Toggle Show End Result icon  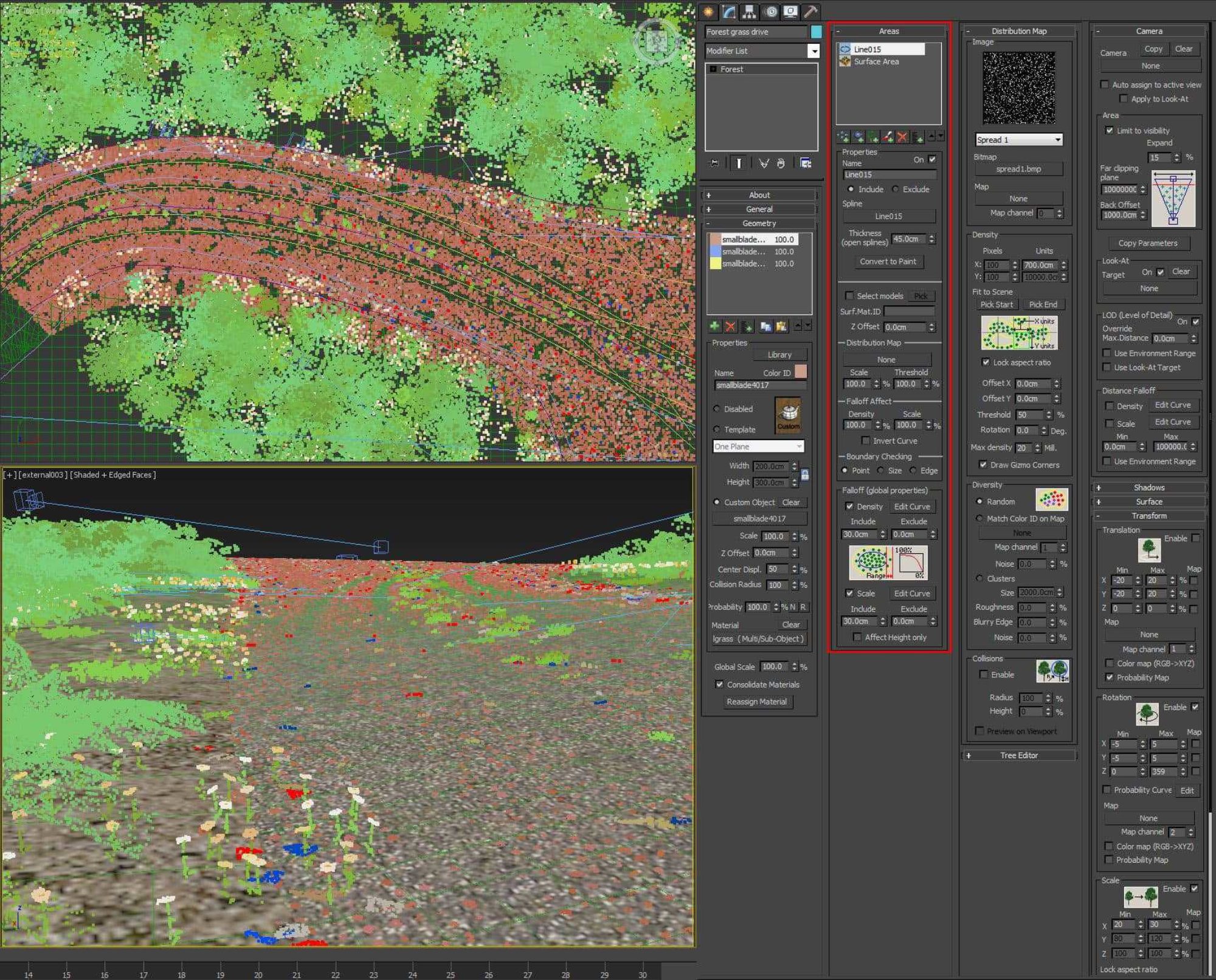[x=739, y=163]
